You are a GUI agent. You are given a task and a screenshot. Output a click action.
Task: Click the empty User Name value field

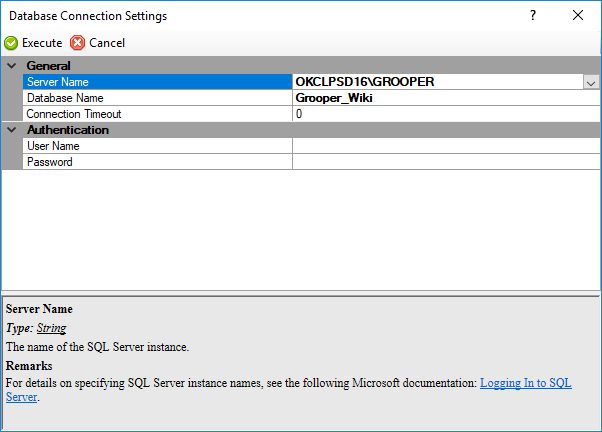[445, 146]
